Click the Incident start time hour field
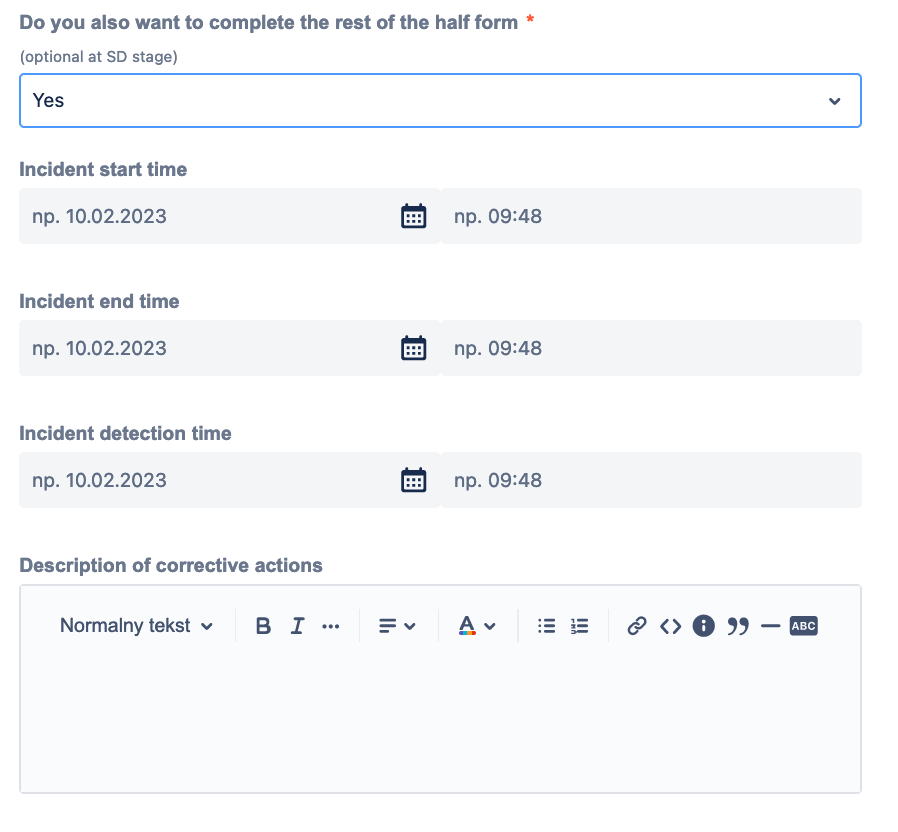The image size is (898, 832). point(650,216)
